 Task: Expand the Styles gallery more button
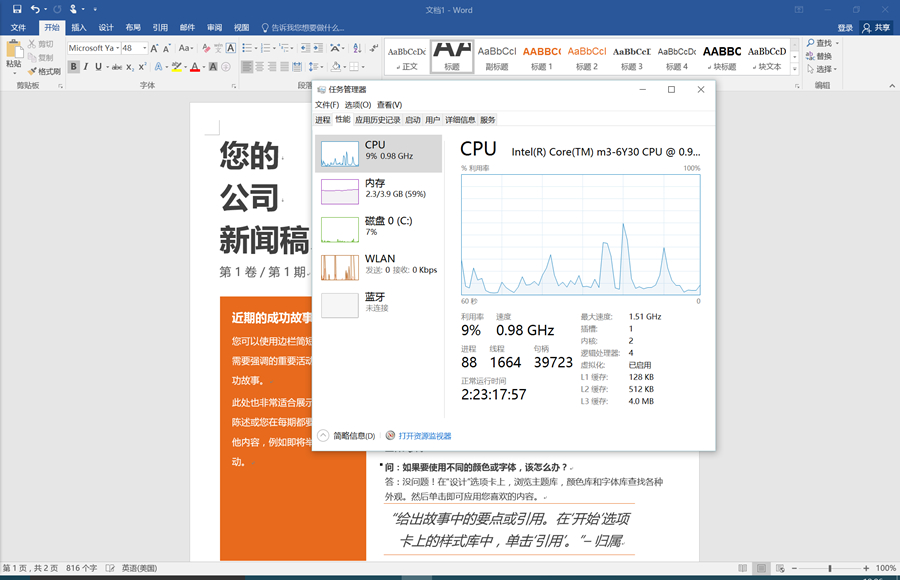(794, 70)
